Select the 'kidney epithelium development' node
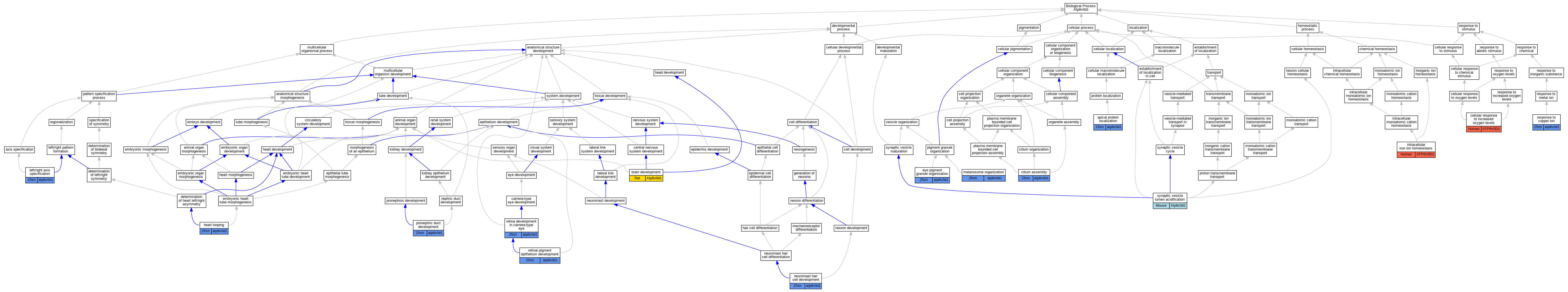1568x292 pixels. coord(436,175)
